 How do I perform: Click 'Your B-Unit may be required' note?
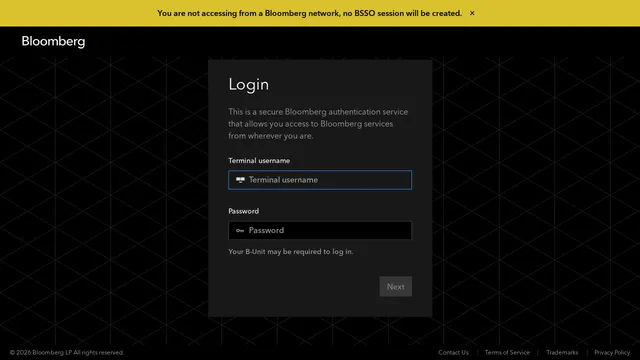point(291,252)
